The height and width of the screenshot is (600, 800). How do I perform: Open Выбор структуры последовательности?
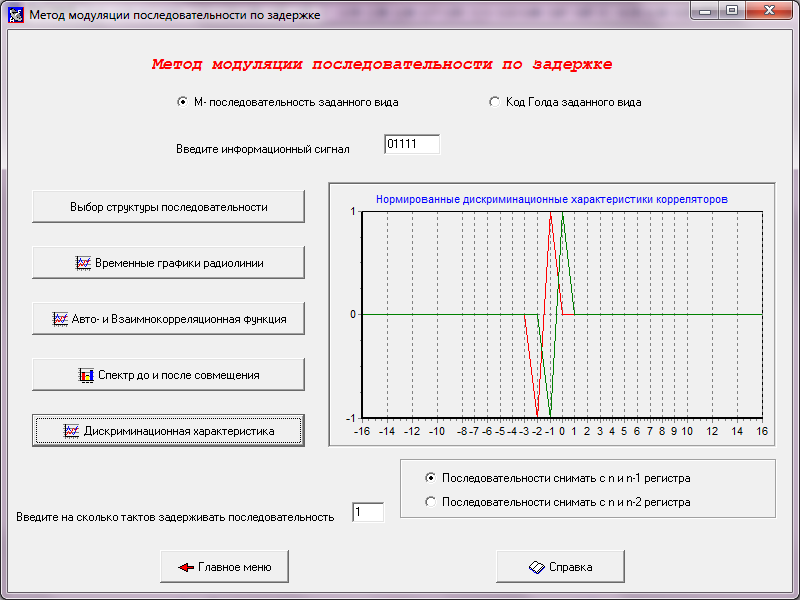click(x=168, y=207)
